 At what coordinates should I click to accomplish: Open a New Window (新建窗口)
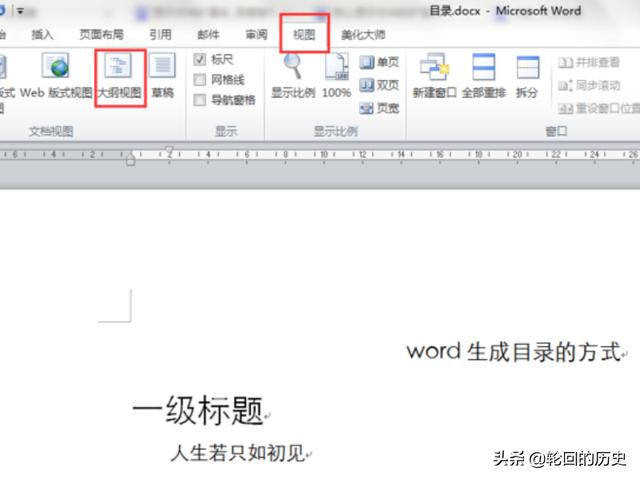434,78
